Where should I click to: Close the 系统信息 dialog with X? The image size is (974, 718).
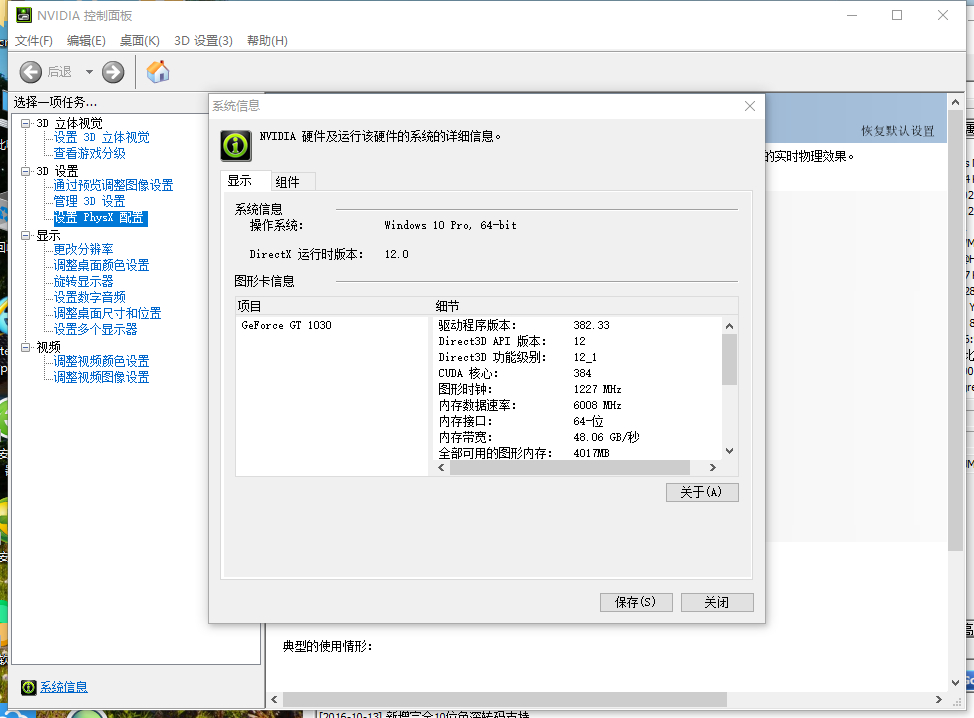[750, 106]
